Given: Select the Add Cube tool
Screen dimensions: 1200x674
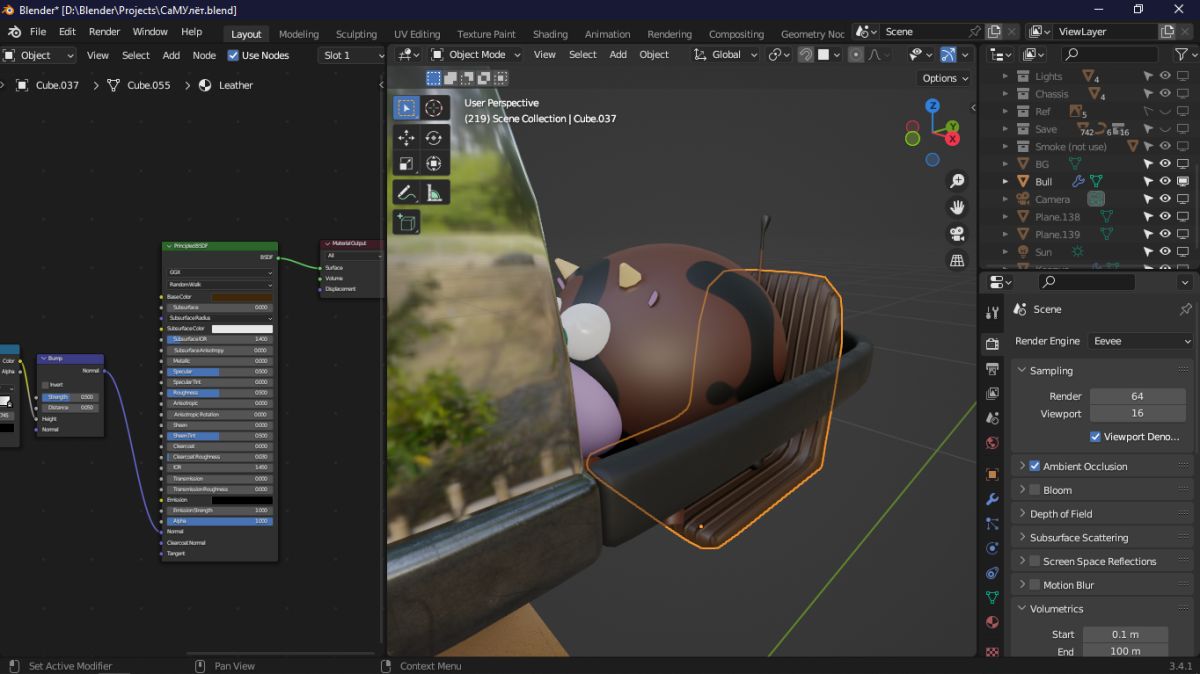Looking at the screenshot, I should click(x=407, y=222).
